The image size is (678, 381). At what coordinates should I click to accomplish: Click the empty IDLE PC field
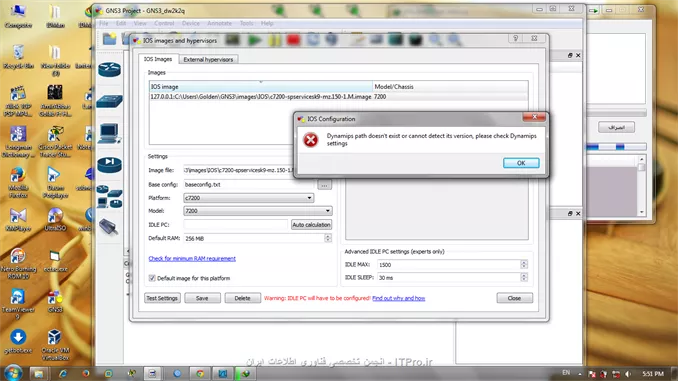click(x=236, y=225)
